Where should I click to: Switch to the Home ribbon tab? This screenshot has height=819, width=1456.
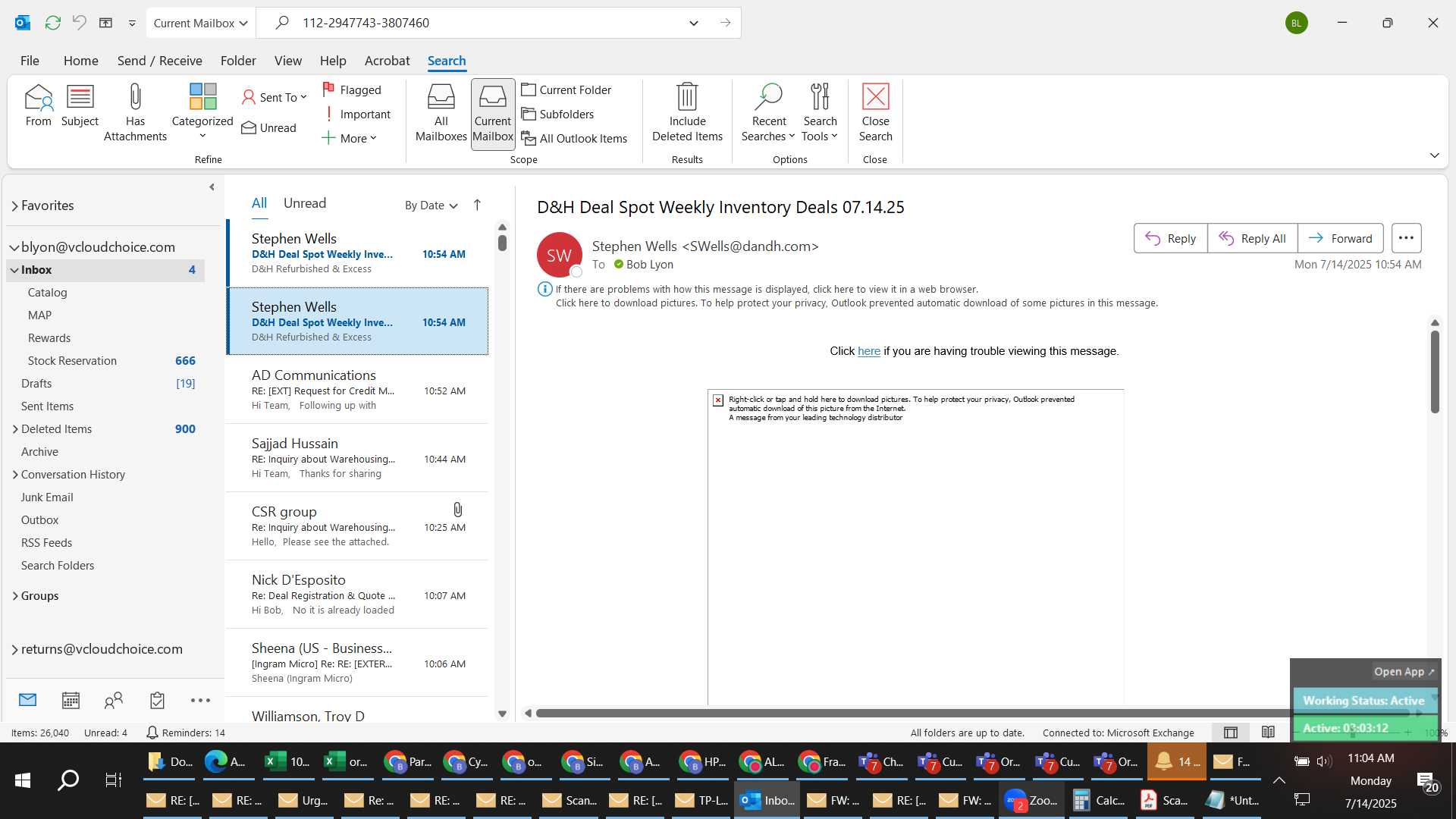(x=80, y=61)
